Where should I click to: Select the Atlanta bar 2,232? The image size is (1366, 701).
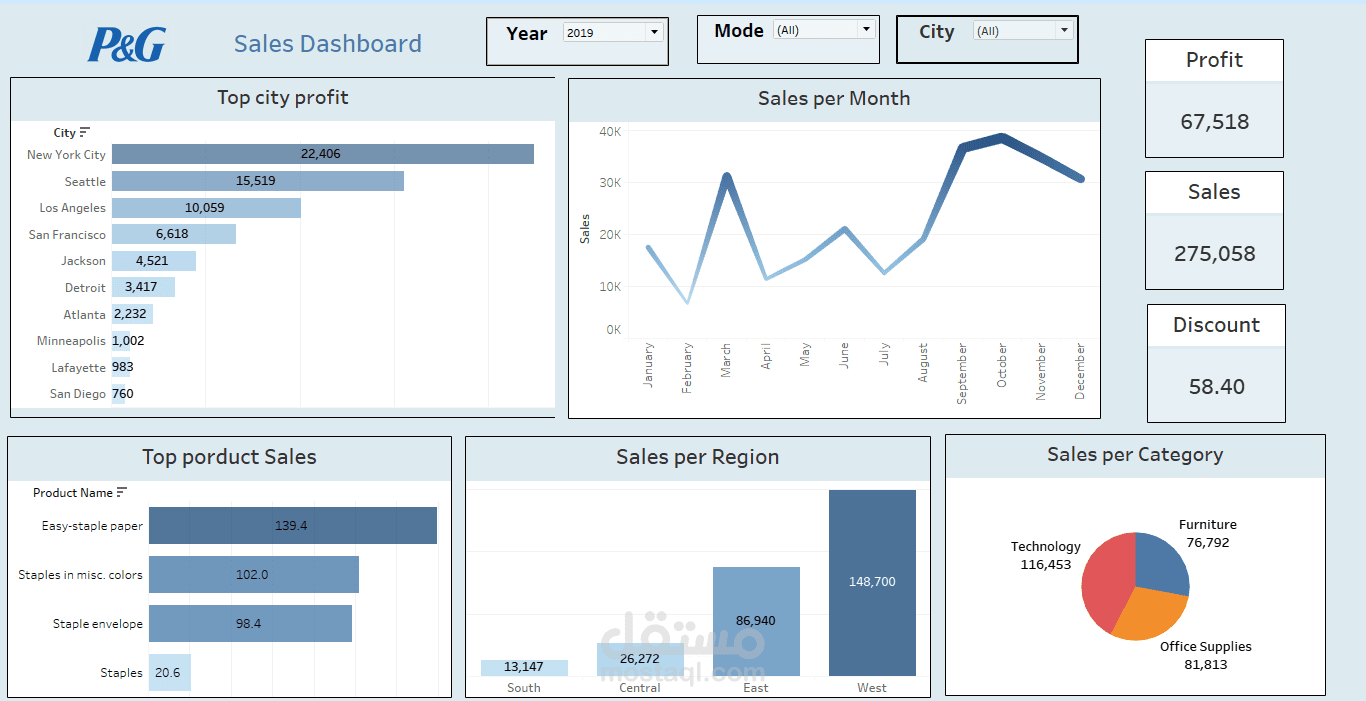tap(132, 314)
